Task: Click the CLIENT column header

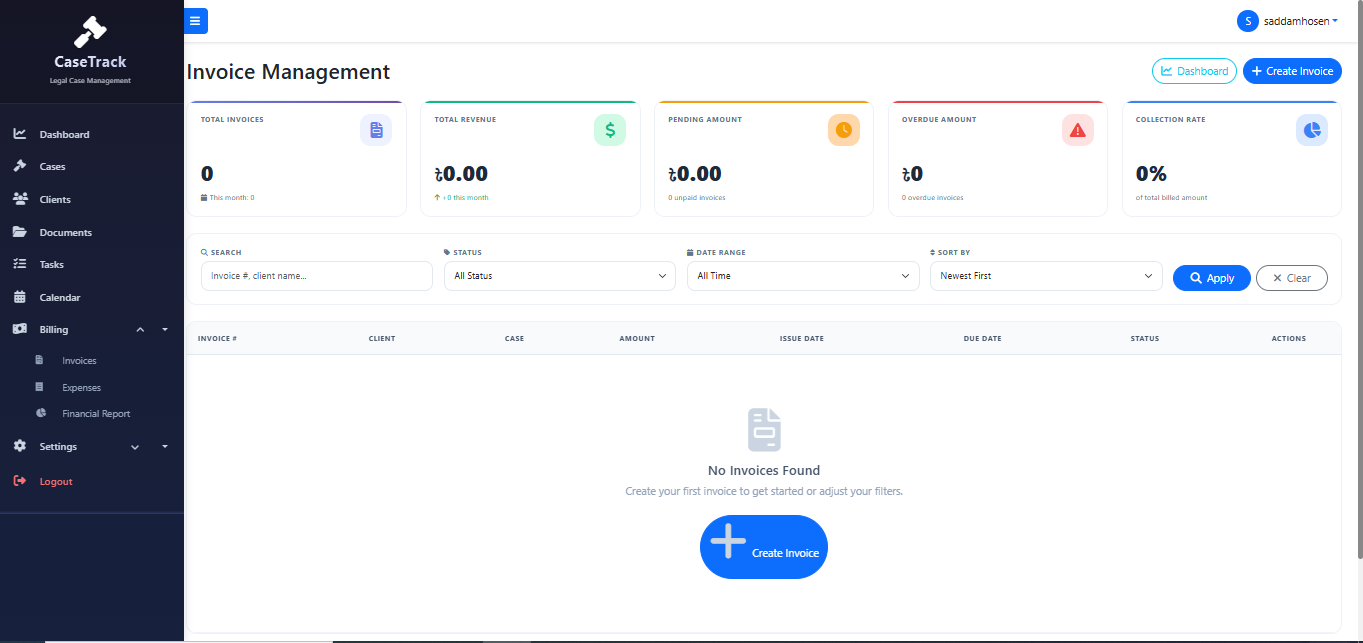Action: coord(382,339)
